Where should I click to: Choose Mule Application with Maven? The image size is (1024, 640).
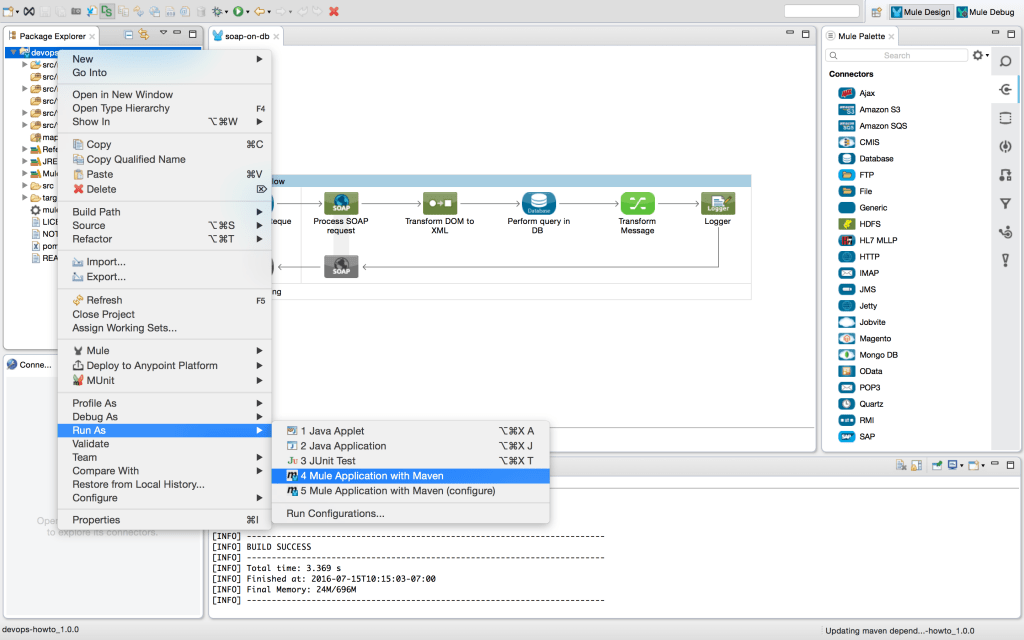tap(371, 476)
